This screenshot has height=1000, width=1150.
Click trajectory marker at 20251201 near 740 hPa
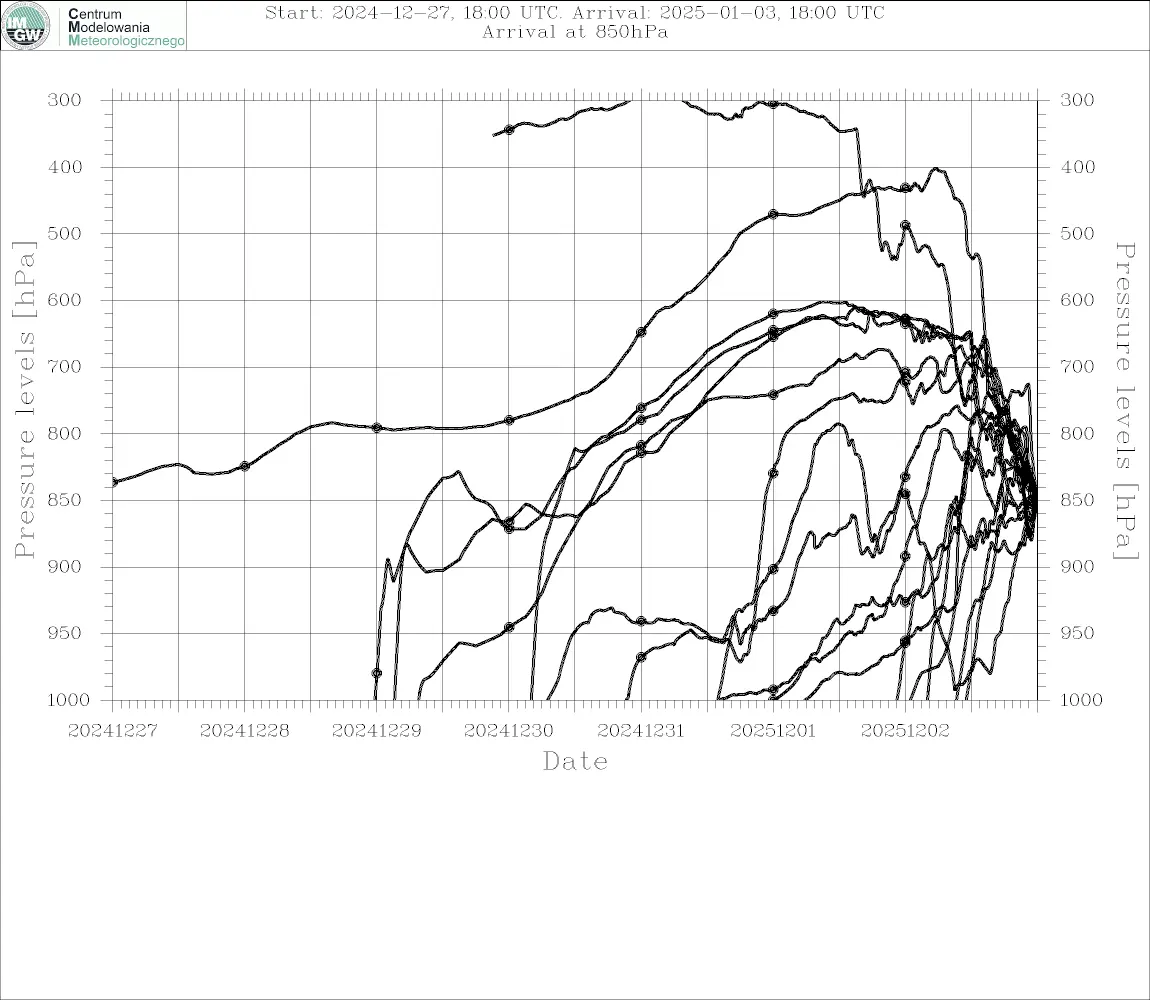[x=773, y=395]
